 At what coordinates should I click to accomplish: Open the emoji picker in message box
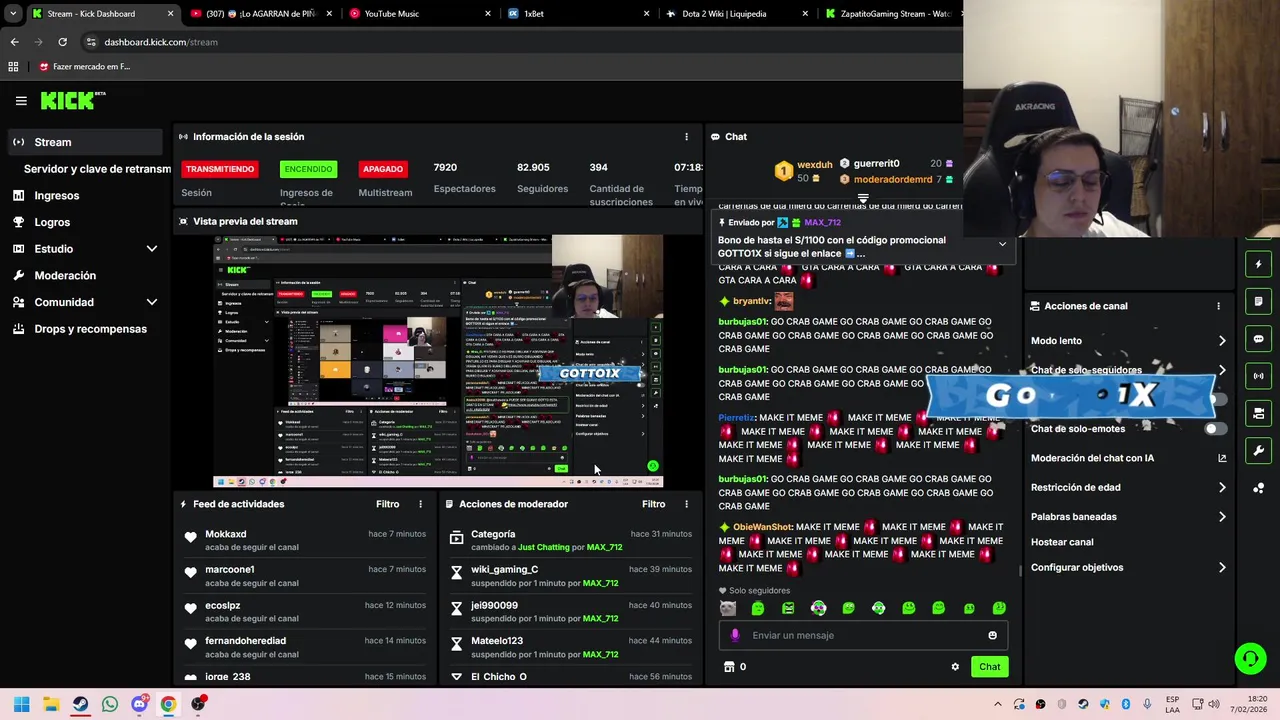992,635
